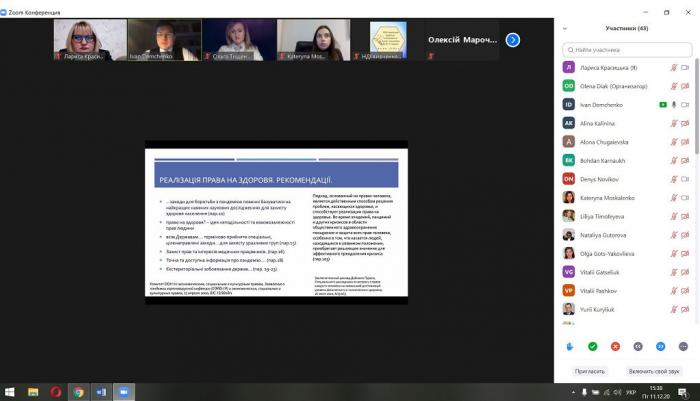Click camera icon for Denys Novikov

(x=685, y=180)
